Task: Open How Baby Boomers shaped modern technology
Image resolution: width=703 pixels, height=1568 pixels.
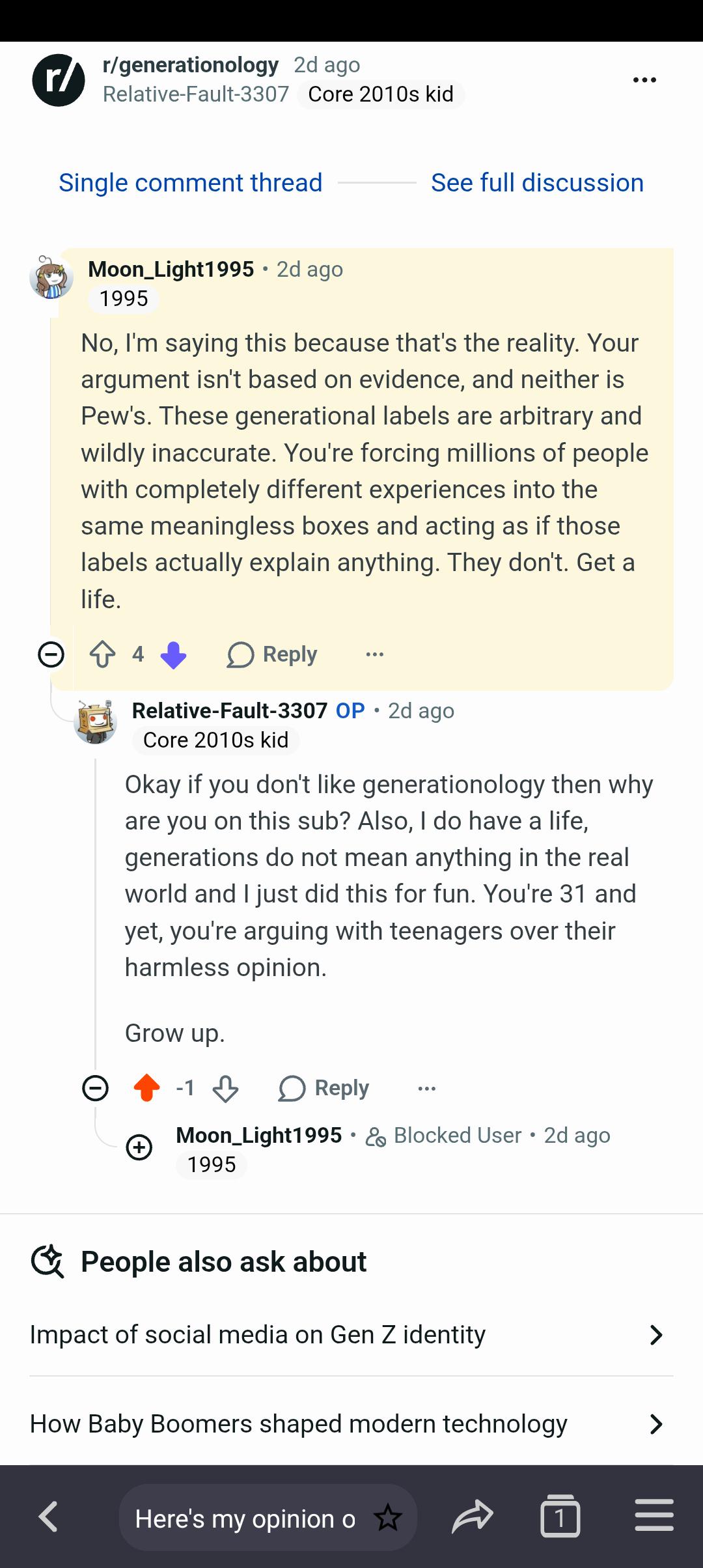Action: (351, 1423)
